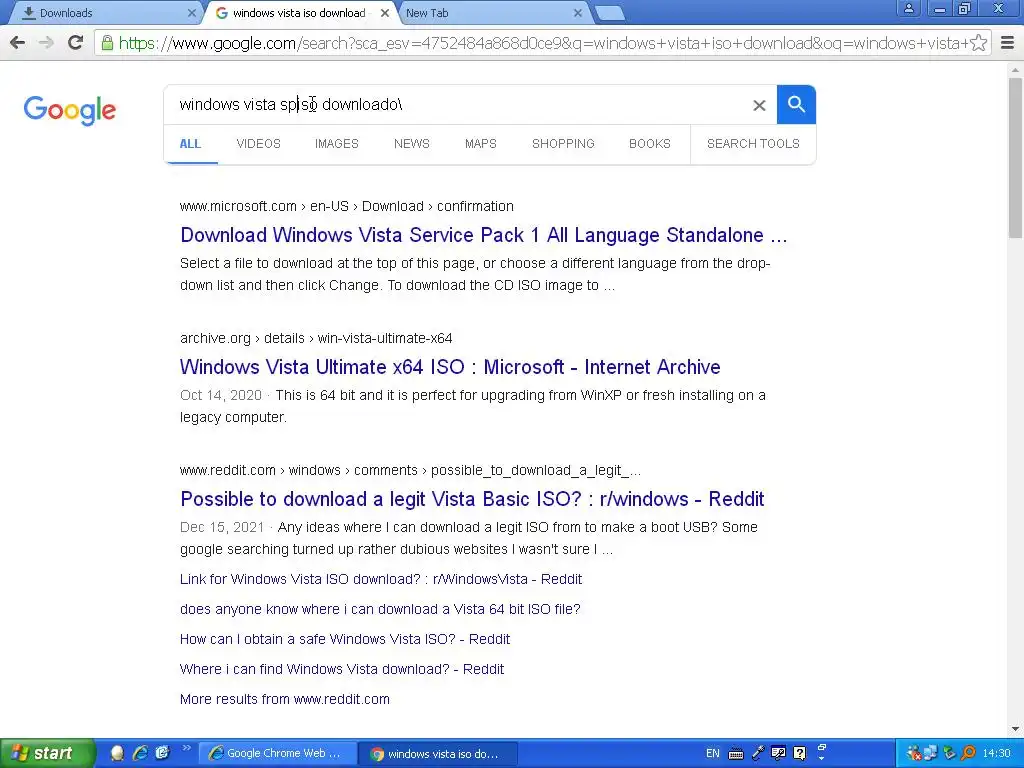Click the language bar keyboard icon
Screen dimensions: 1024x768
pos(736,754)
